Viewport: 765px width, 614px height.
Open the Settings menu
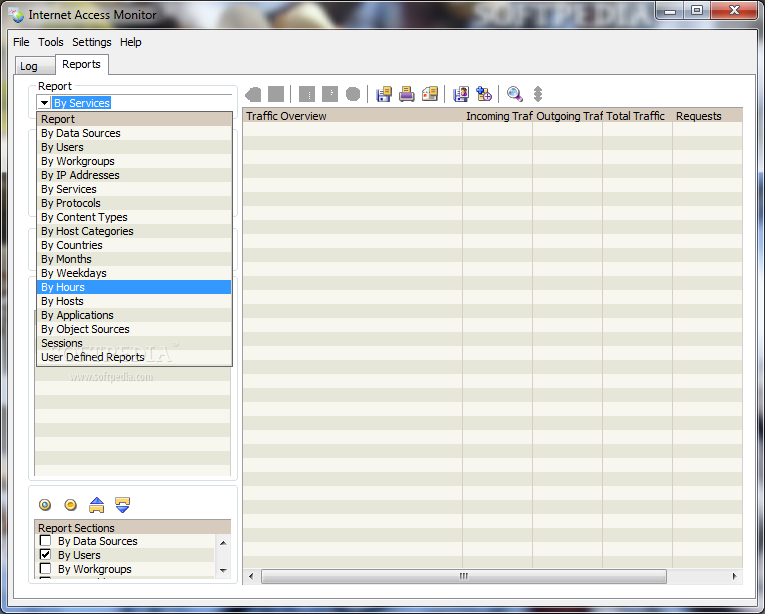[x=92, y=42]
